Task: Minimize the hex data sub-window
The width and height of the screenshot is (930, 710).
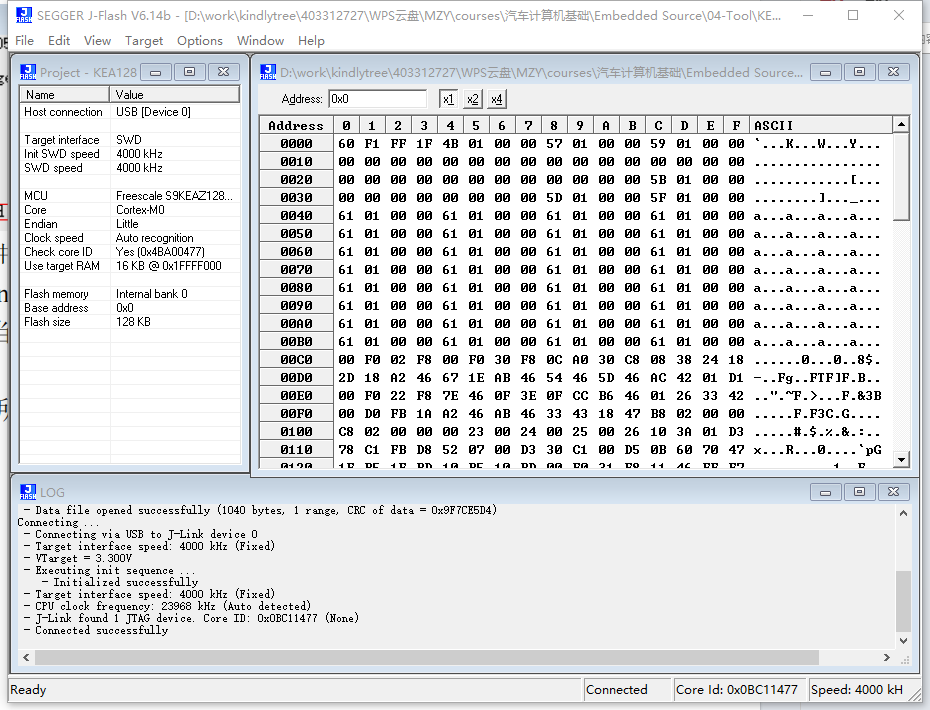Action: point(825,72)
